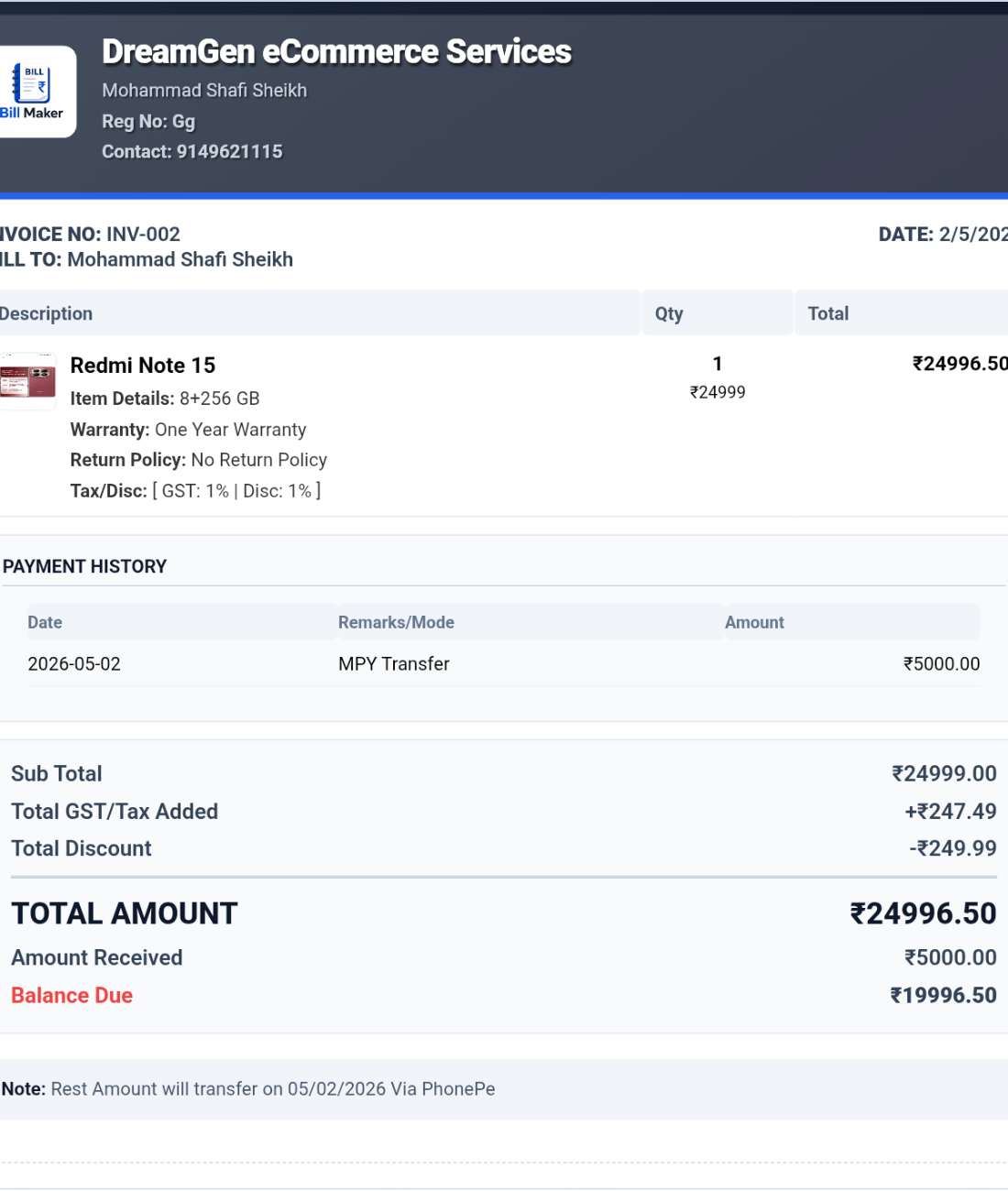Click the Bill Maker logo icon

(33, 92)
